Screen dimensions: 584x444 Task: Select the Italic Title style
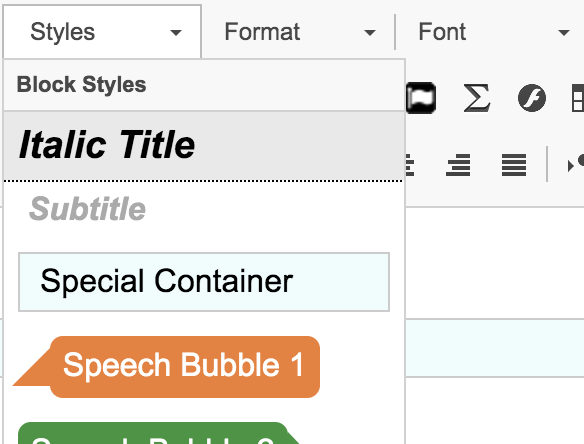pyautogui.click(x=204, y=146)
